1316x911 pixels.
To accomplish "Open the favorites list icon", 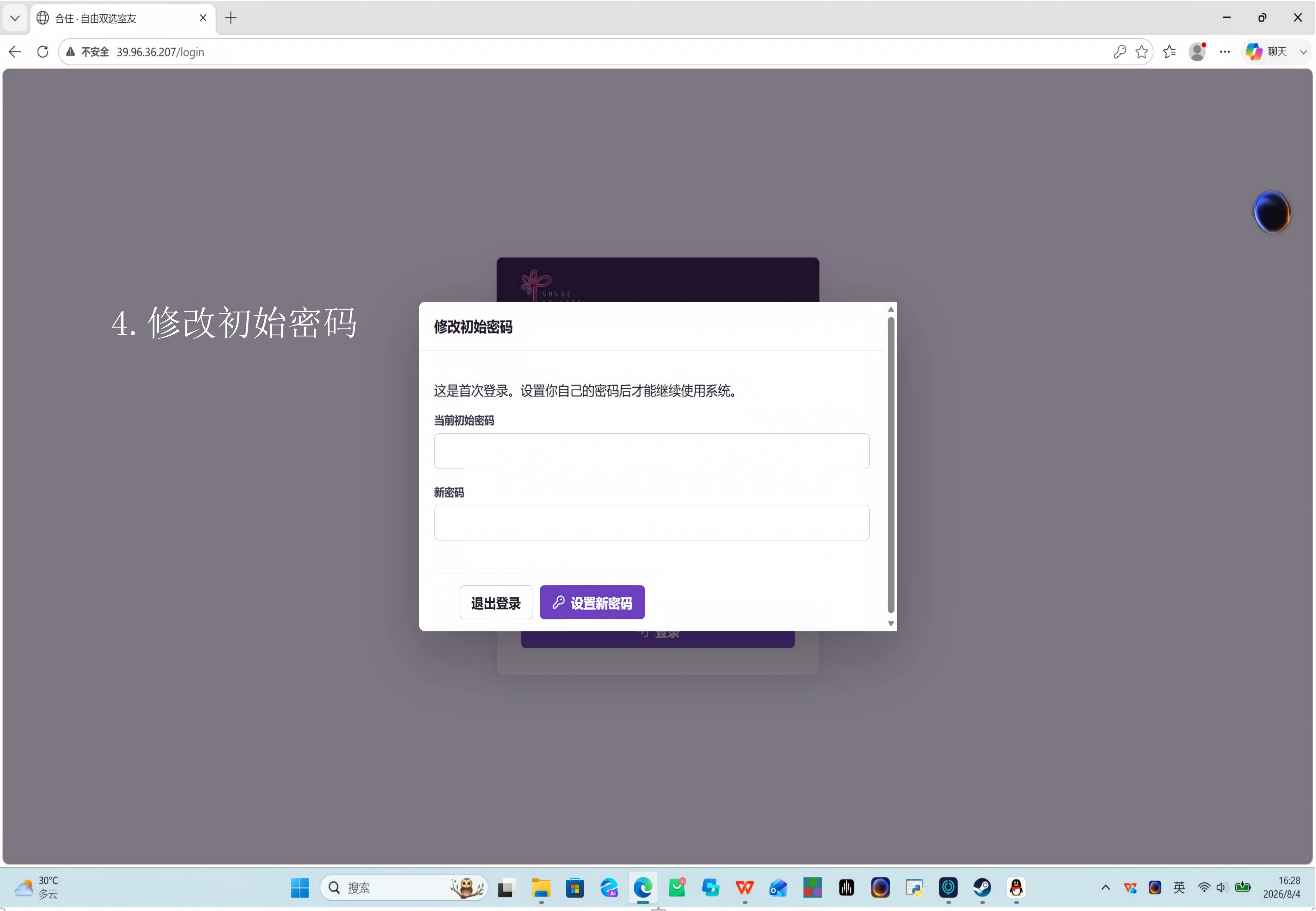I will click(x=1170, y=52).
